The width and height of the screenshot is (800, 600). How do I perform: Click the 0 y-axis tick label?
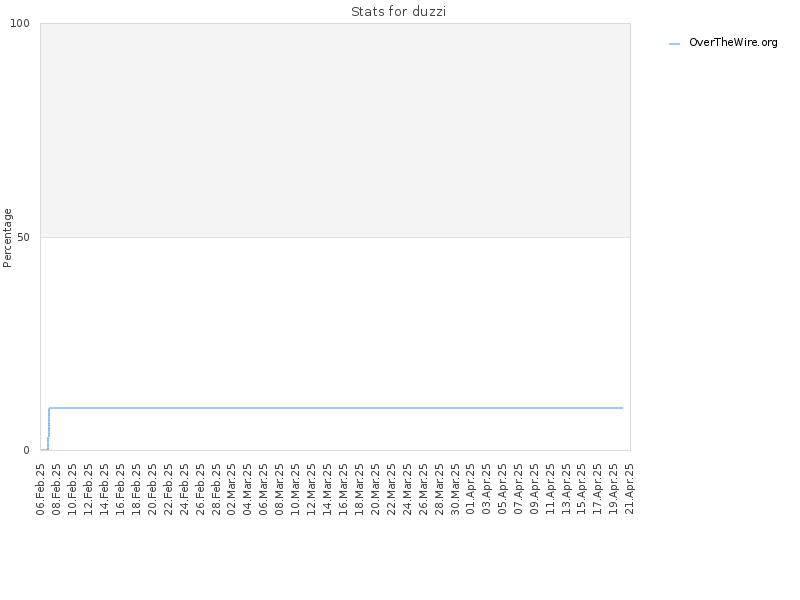[x=27, y=450]
